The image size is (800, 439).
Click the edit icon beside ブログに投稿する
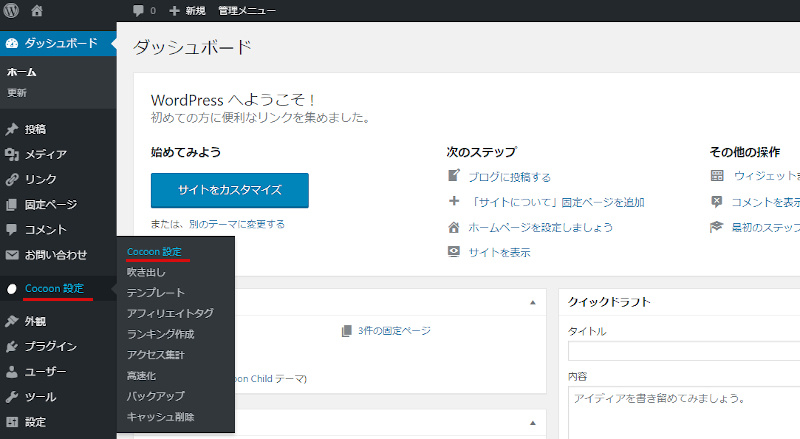(x=454, y=176)
